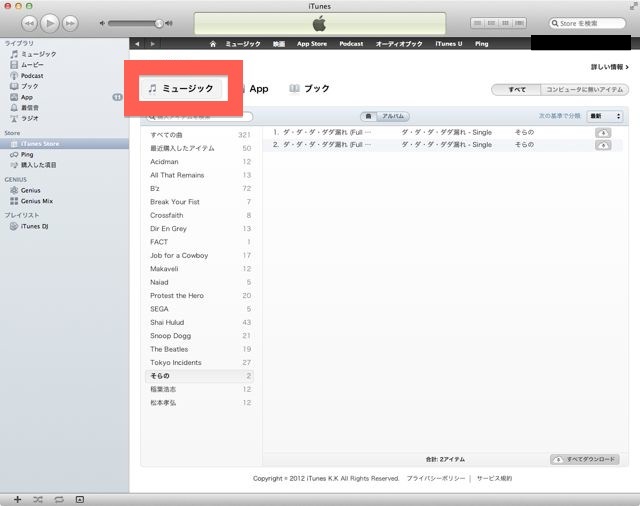This screenshot has height=506, width=640.
Task: Open the 最新 sort order dropdown
Action: 605,116
